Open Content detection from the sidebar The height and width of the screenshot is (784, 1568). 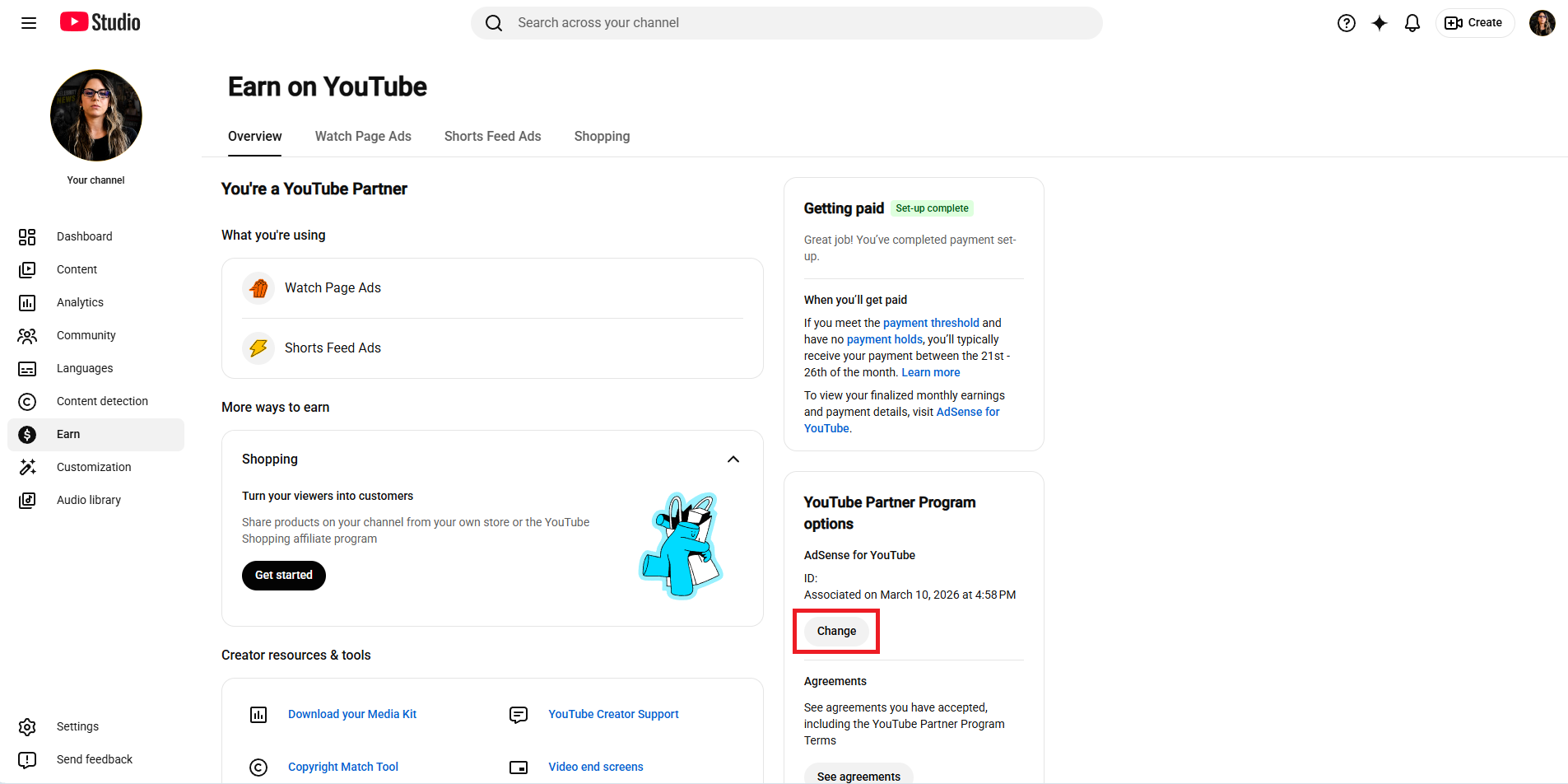[x=95, y=402]
